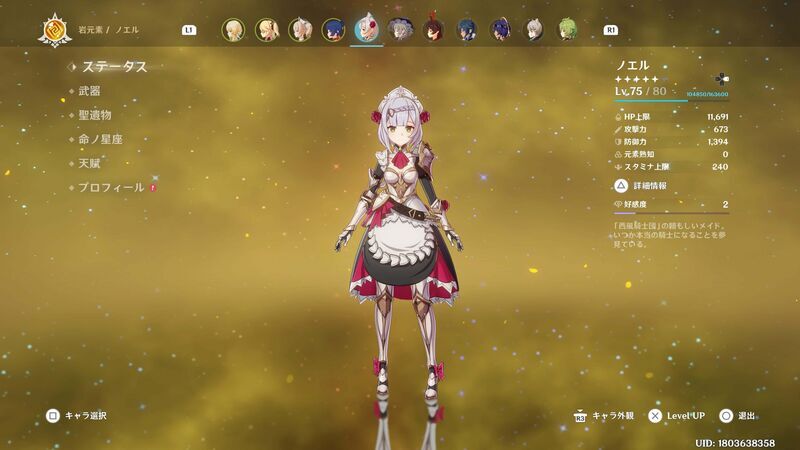Click the Level UP button
Viewport: 800px width, 450px height.
click(x=677, y=416)
